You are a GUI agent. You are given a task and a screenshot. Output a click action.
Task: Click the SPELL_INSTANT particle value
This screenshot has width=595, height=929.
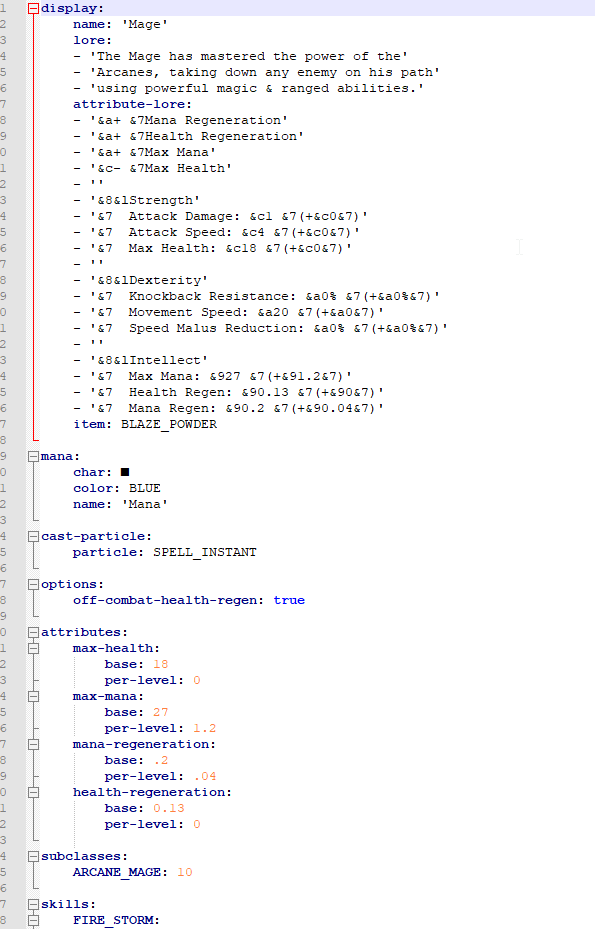[204, 552]
